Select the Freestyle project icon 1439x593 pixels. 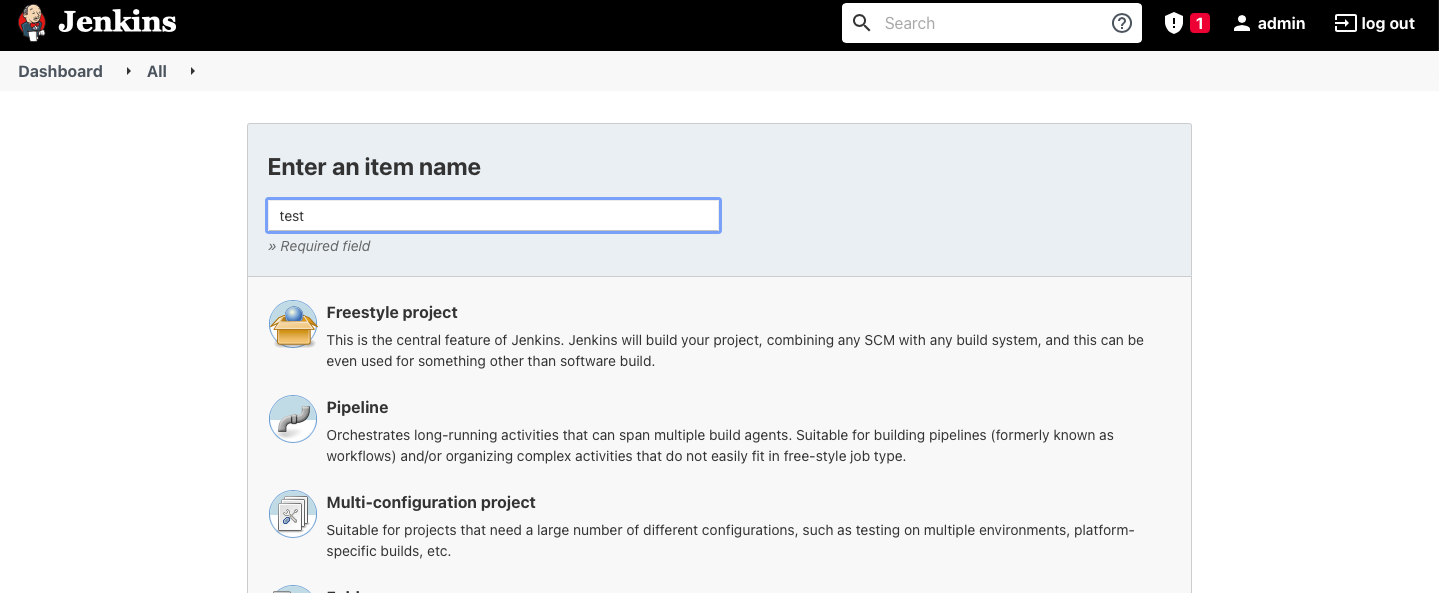292,323
